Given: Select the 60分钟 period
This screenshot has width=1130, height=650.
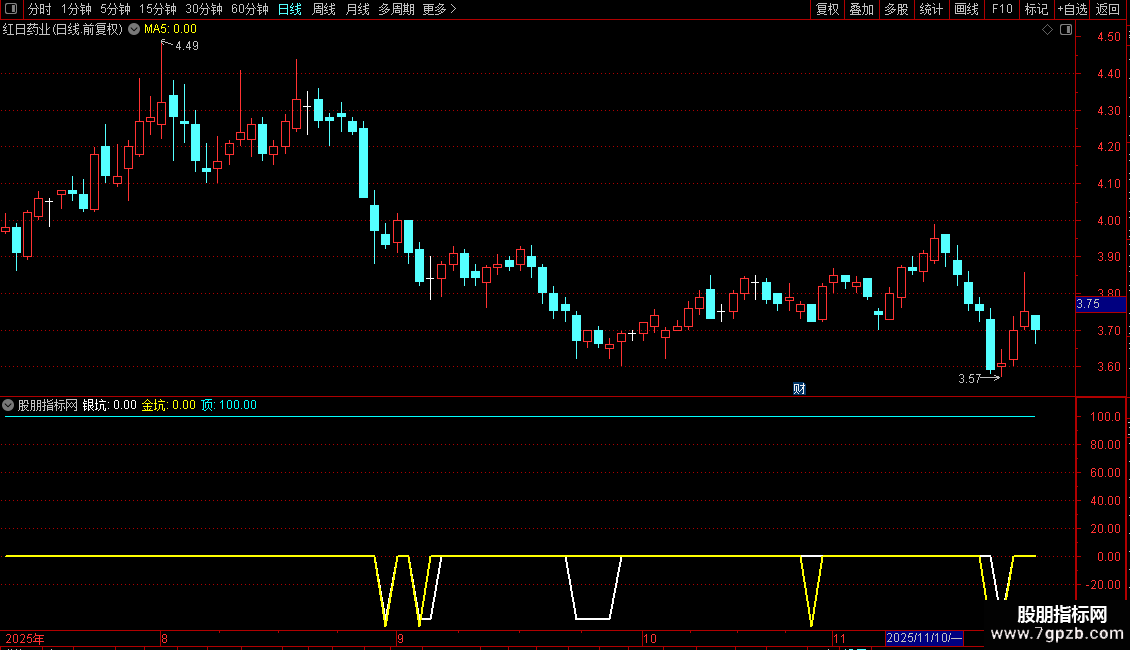Looking at the screenshot, I should click(x=250, y=9).
